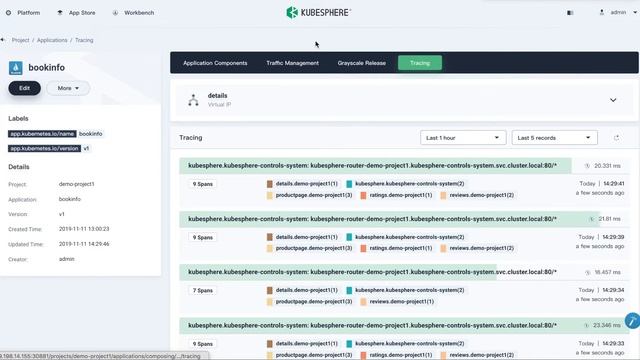The height and width of the screenshot is (360, 640).
Task: Open the trace with 23.346 ms duration
Action: (404, 325)
